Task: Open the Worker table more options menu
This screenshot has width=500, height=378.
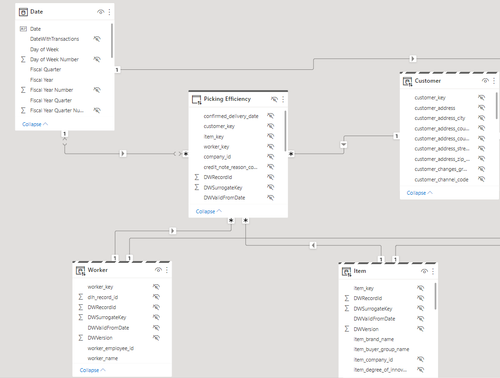Action: pos(167,270)
